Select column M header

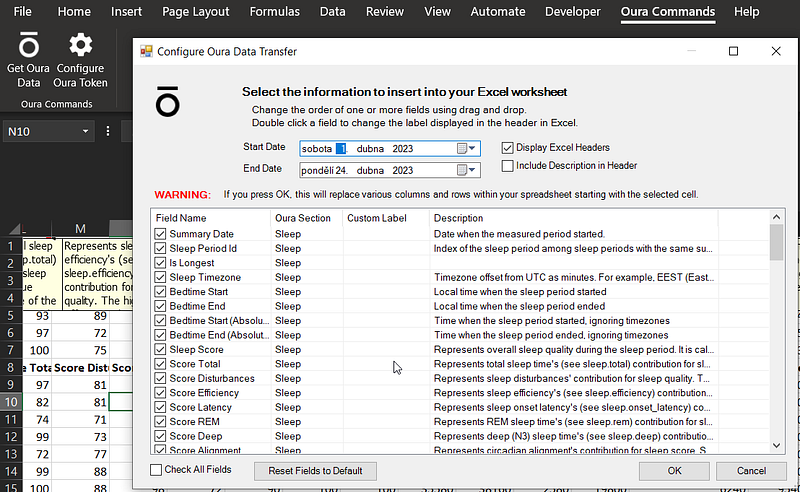coord(80,229)
